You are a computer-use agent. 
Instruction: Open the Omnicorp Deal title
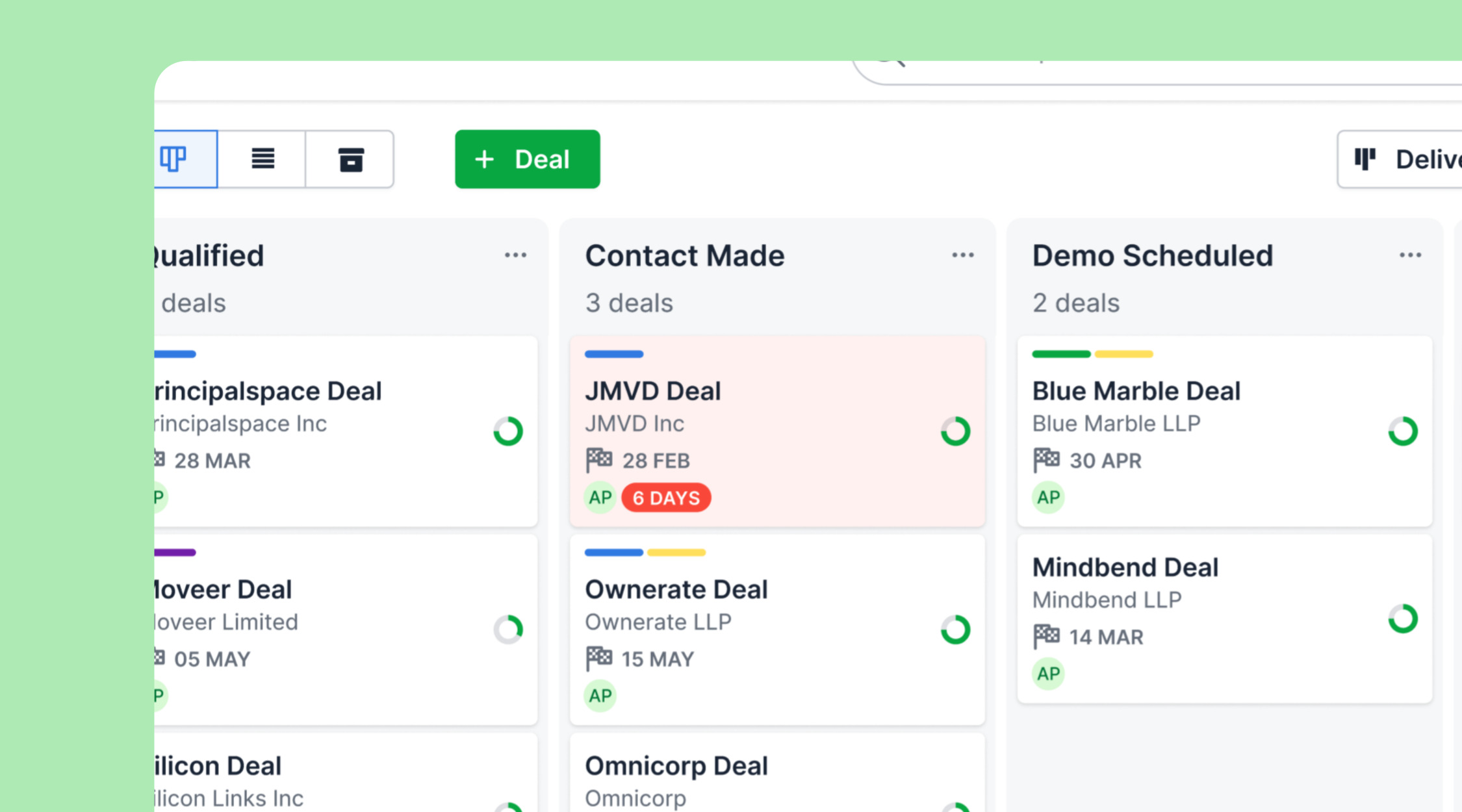click(676, 766)
